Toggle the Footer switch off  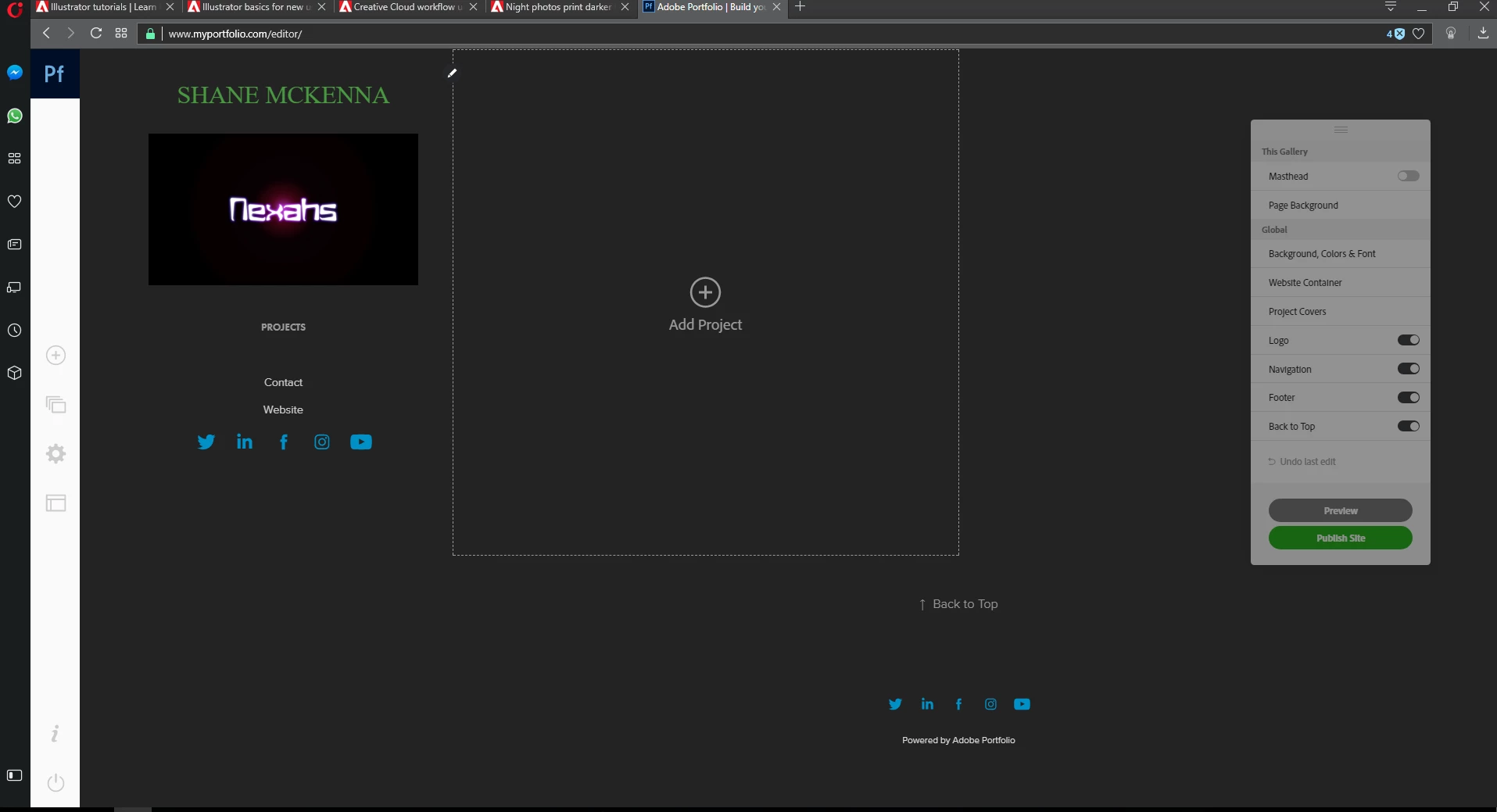[1409, 398]
